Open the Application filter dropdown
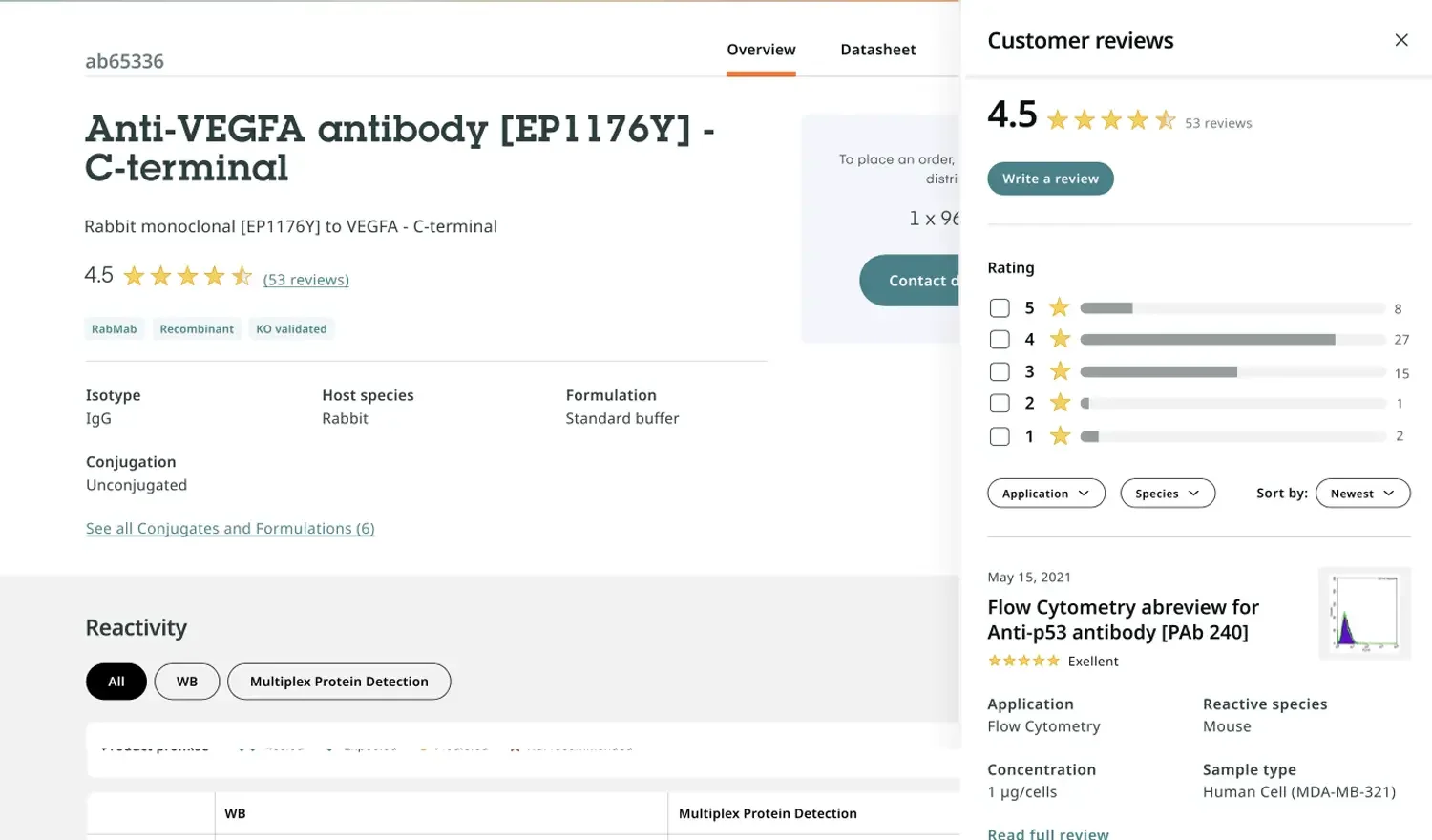Viewport: 1432px width, 840px height. [1045, 493]
